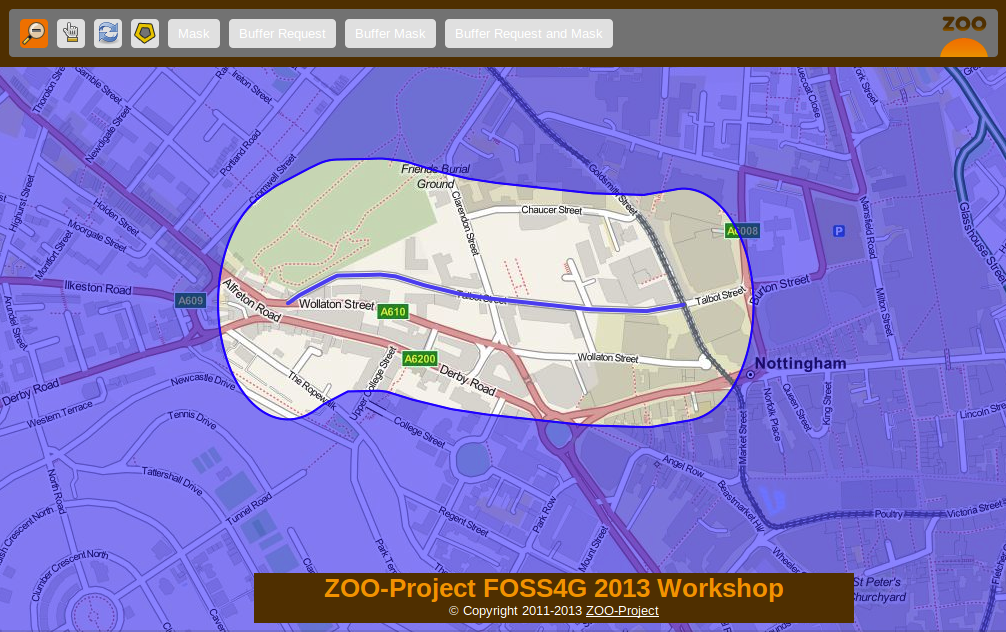Screen dimensions: 1006x632
Task: Click the A610 road shield marker
Action: pyautogui.click(x=393, y=312)
